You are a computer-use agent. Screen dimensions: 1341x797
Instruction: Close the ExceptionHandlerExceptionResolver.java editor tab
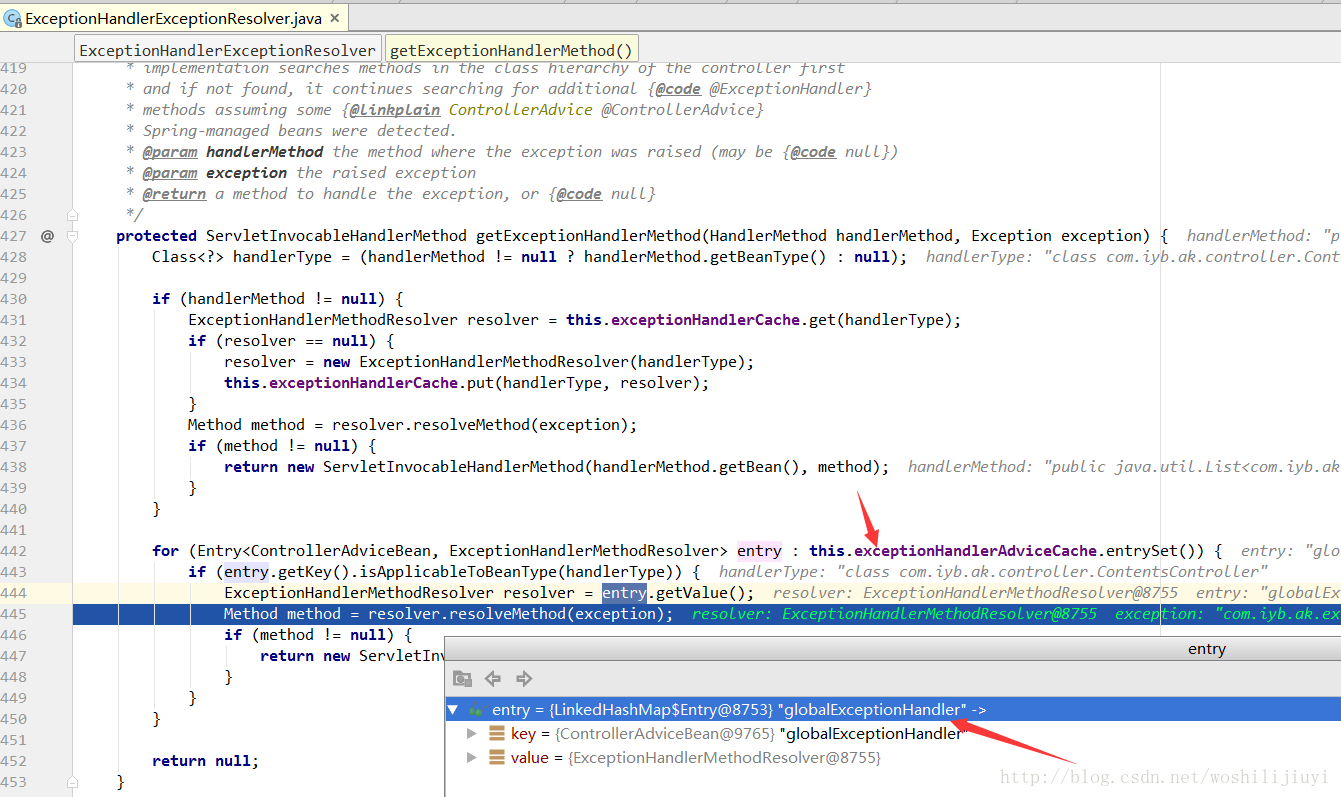pyautogui.click(x=334, y=18)
